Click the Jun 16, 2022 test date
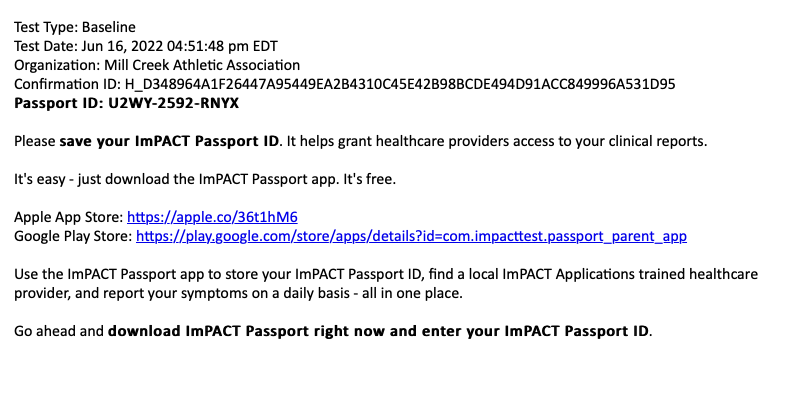 pos(122,47)
